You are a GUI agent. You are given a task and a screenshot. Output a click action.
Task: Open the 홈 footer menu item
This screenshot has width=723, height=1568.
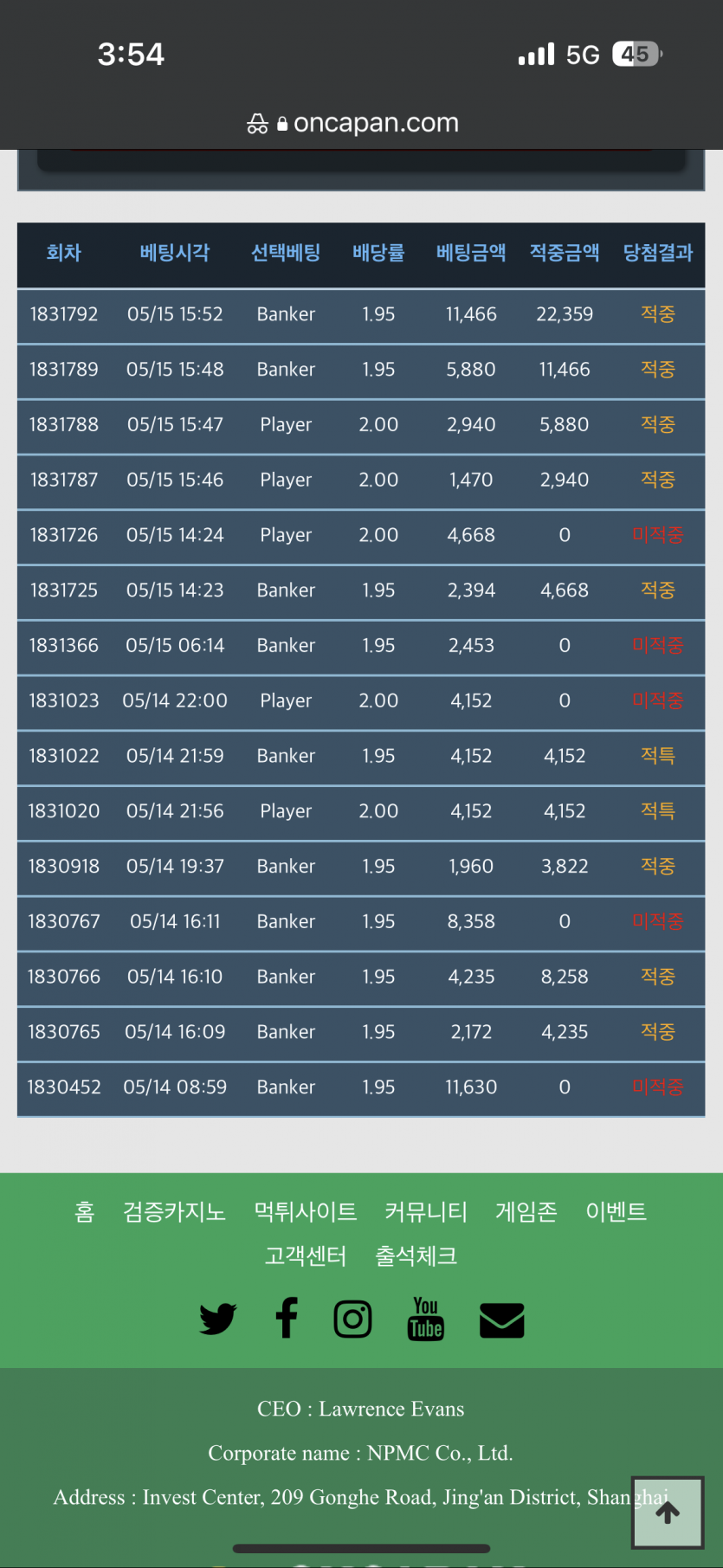click(84, 1211)
